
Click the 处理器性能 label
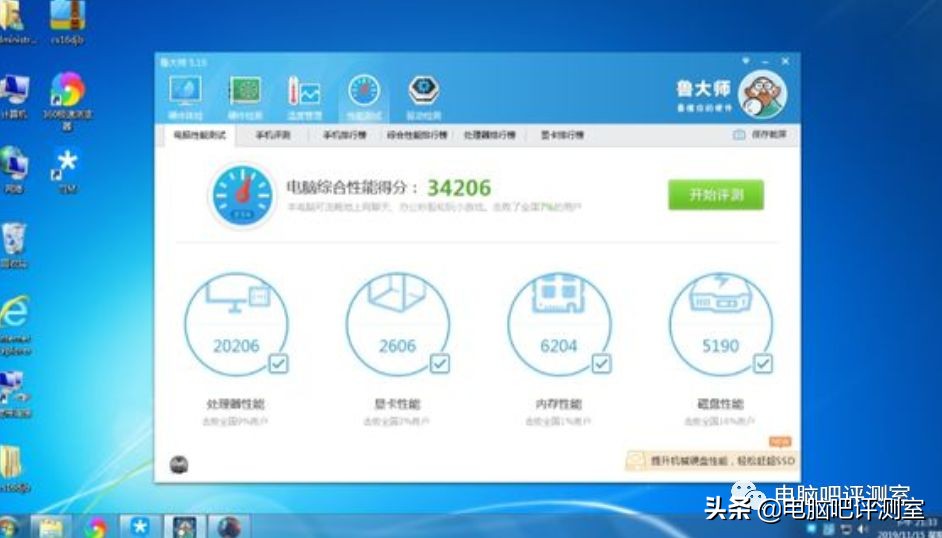coord(236,404)
